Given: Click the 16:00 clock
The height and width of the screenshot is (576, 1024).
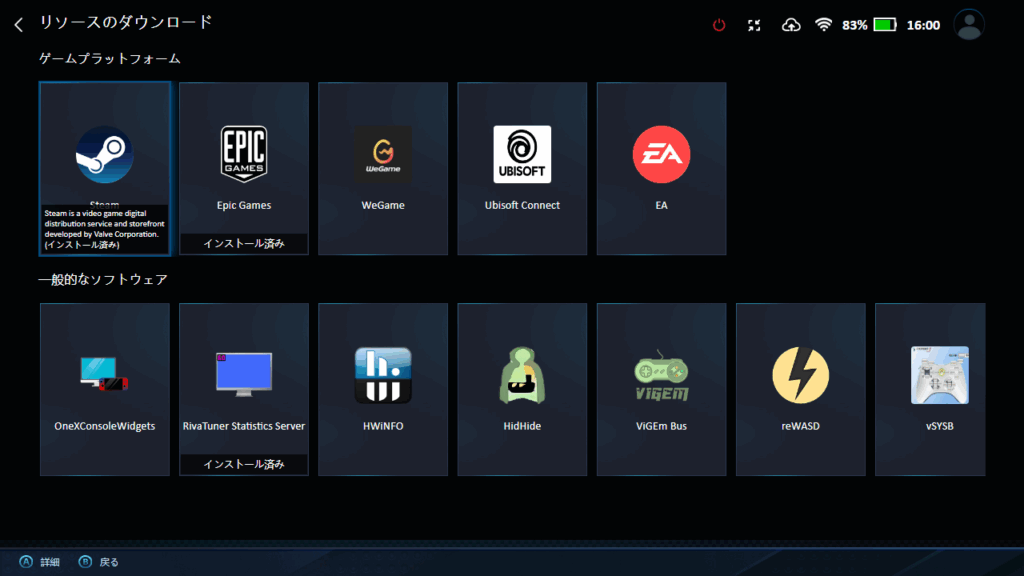Looking at the screenshot, I should (923, 25).
